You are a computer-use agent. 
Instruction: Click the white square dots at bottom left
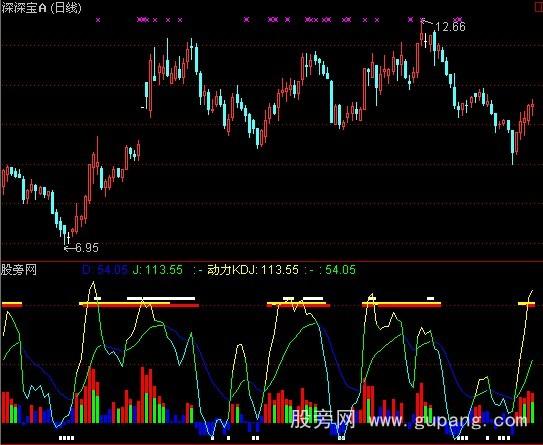point(67,438)
